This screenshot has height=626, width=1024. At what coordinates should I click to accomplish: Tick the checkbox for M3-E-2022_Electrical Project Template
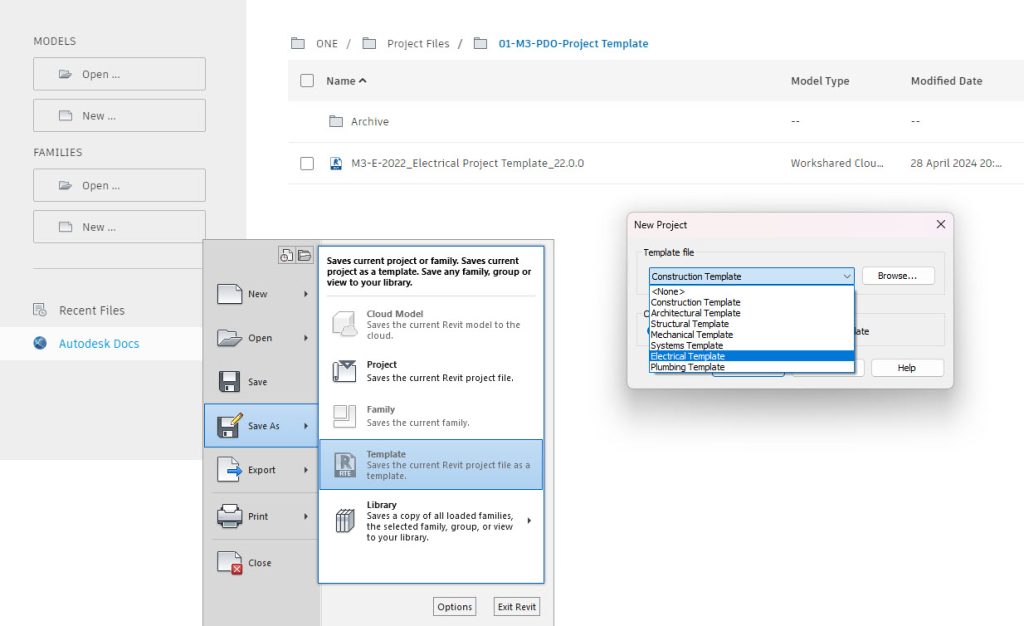point(307,163)
